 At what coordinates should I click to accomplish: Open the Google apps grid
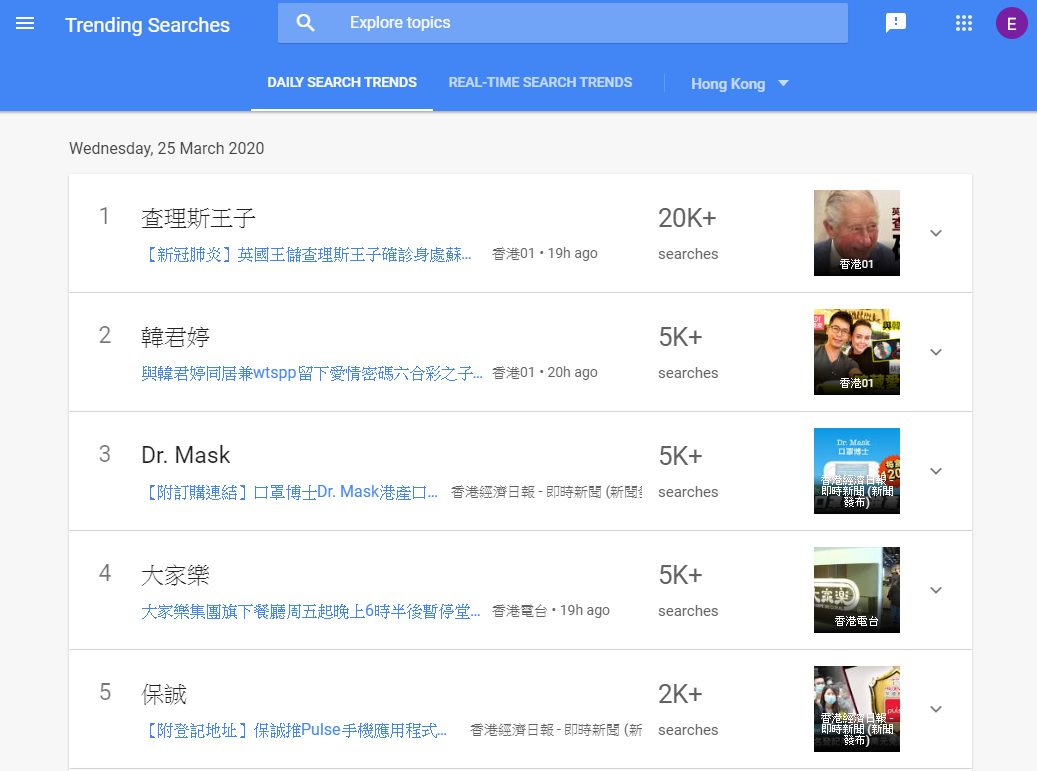coord(964,24)
